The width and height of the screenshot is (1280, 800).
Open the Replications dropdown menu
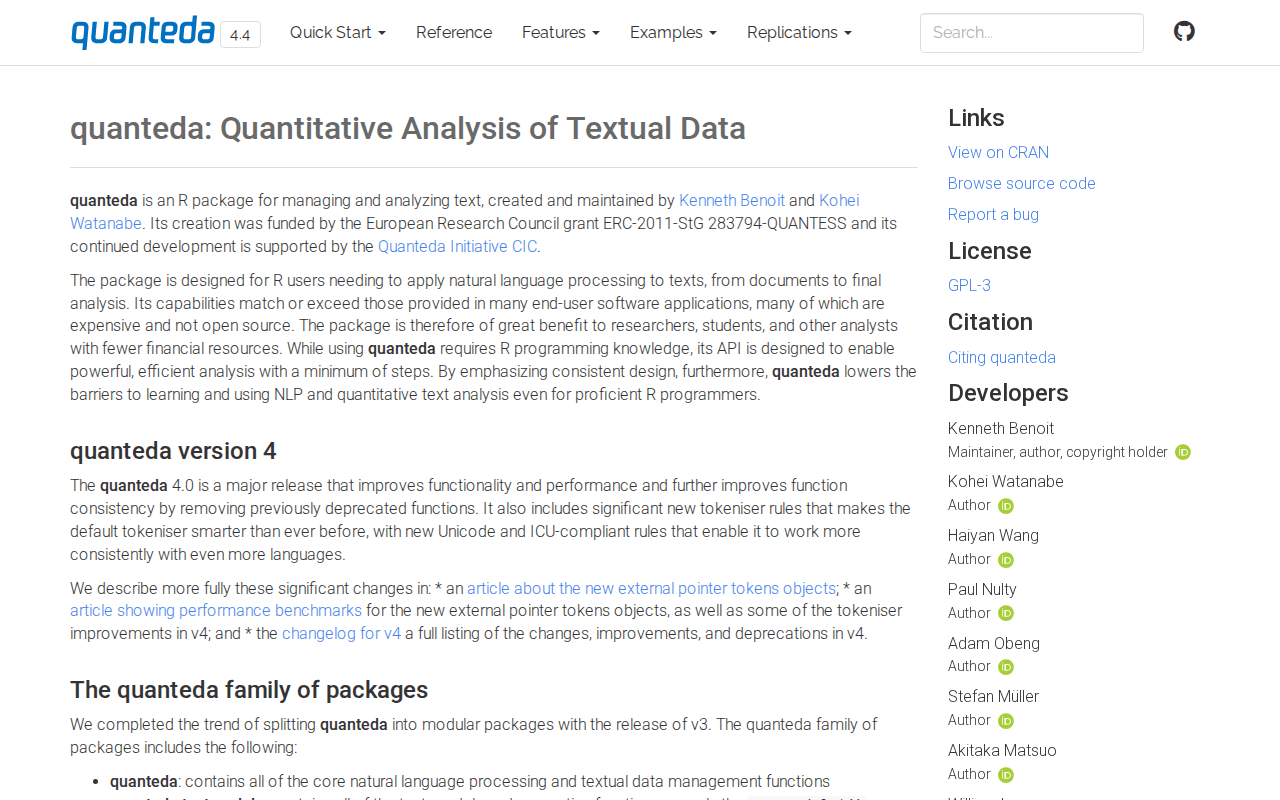pos(799,32)
